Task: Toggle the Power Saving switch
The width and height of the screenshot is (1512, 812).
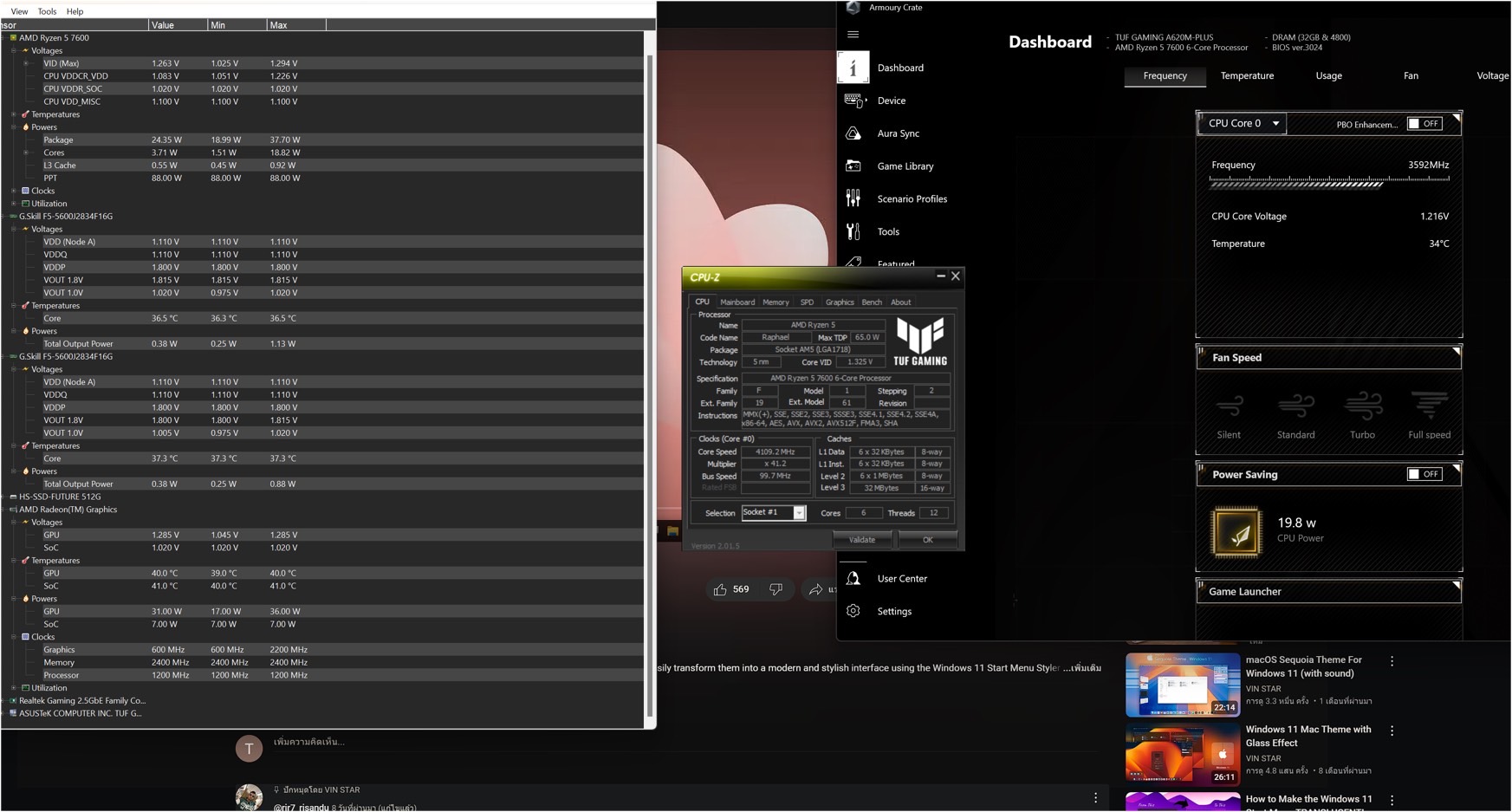Action: pos(1424,474)
